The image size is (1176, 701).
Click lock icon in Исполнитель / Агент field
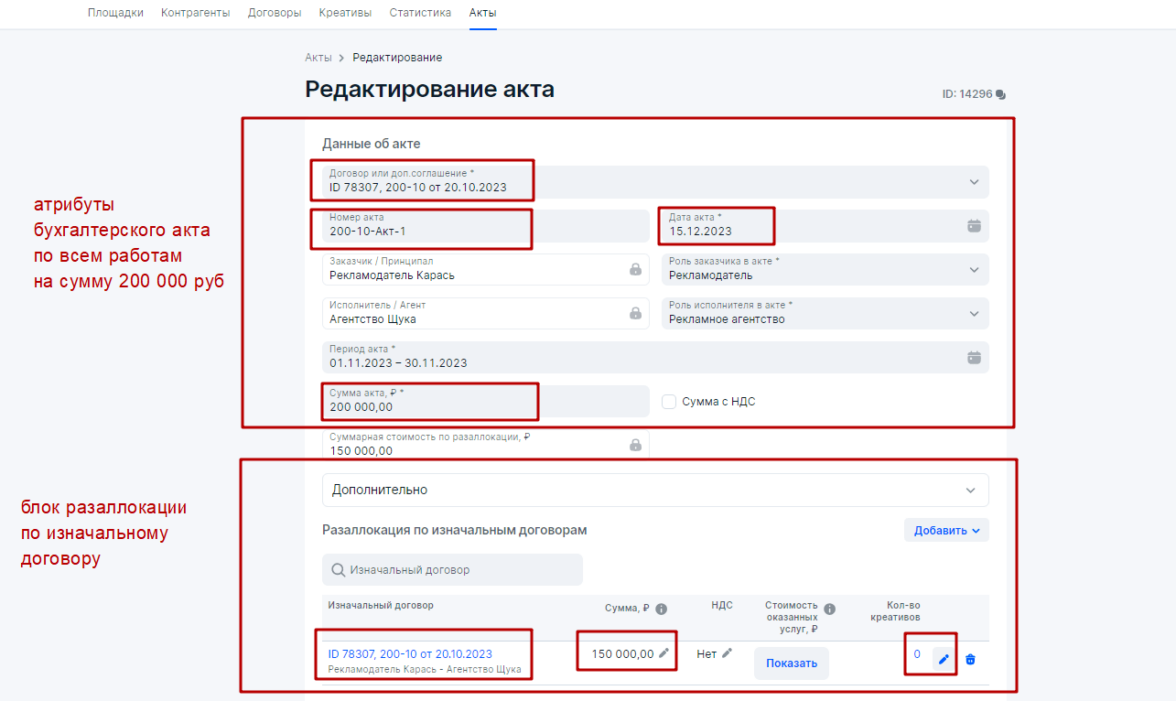coord(635,313)
